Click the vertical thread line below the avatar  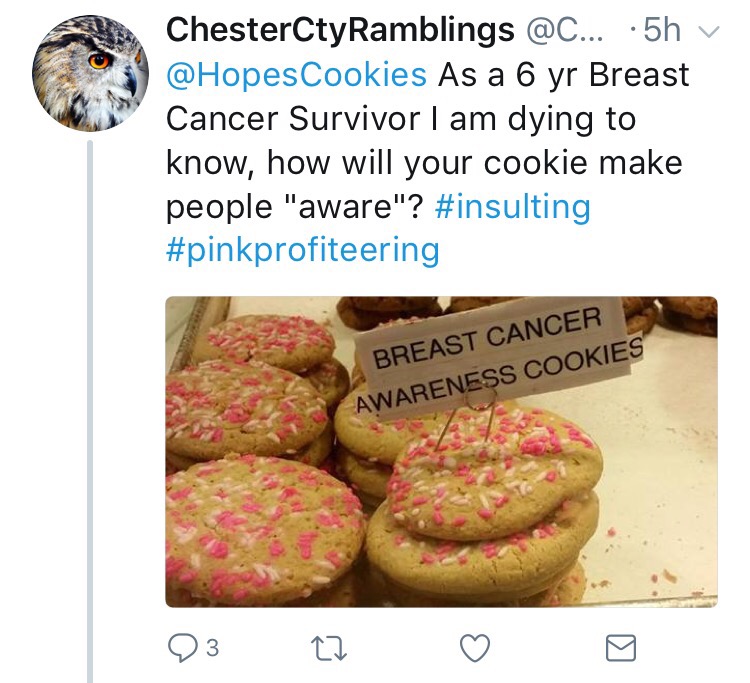click(89, 400)
